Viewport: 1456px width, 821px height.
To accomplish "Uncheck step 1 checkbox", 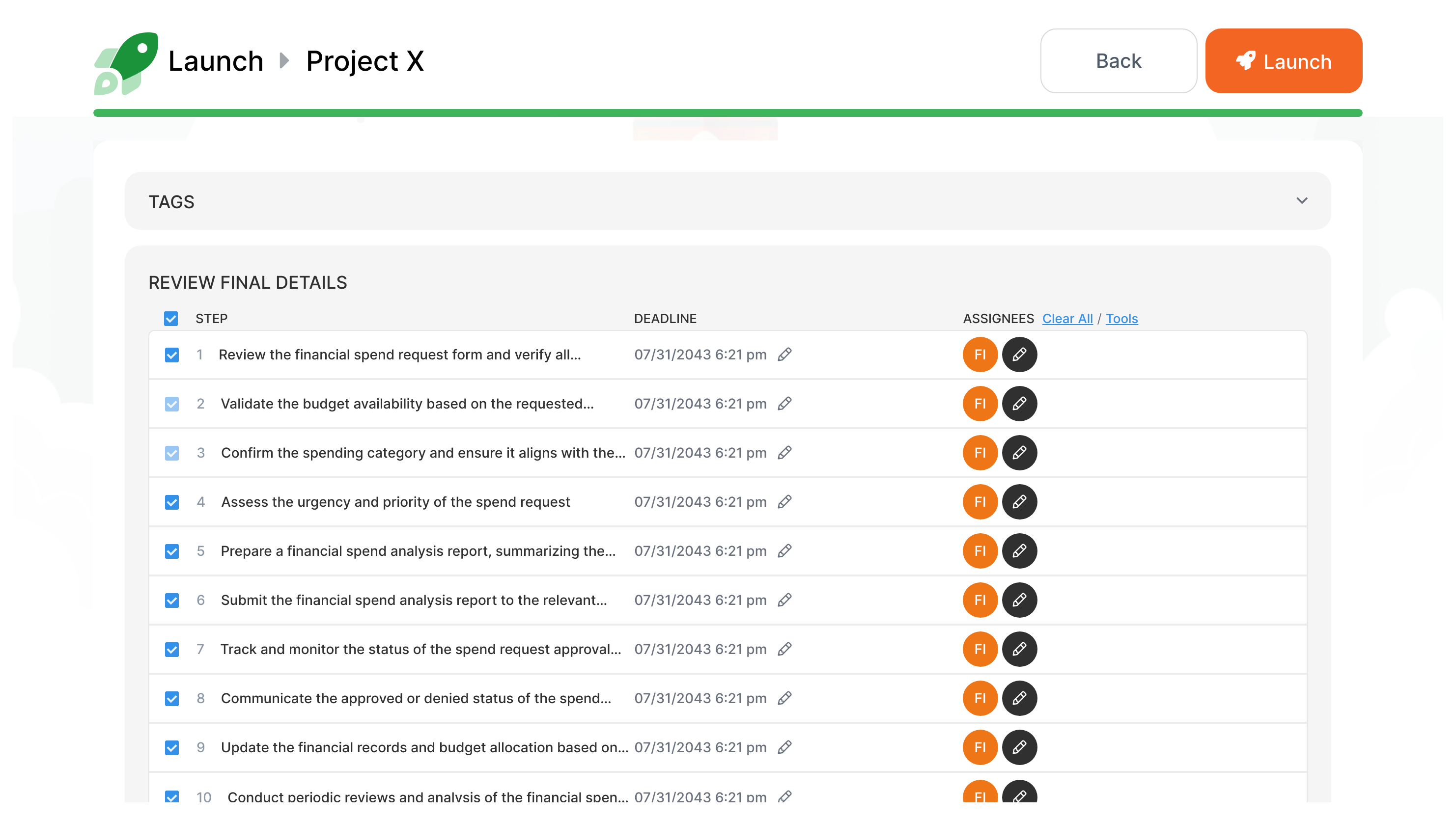I will point(172,355).
